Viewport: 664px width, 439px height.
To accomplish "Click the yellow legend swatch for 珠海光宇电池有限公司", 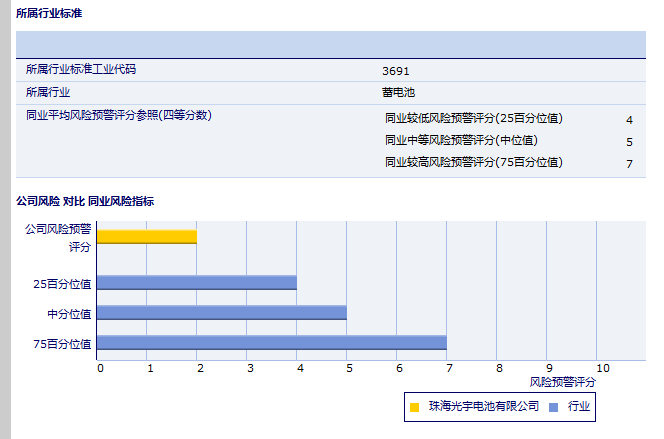I will [414, 407].
